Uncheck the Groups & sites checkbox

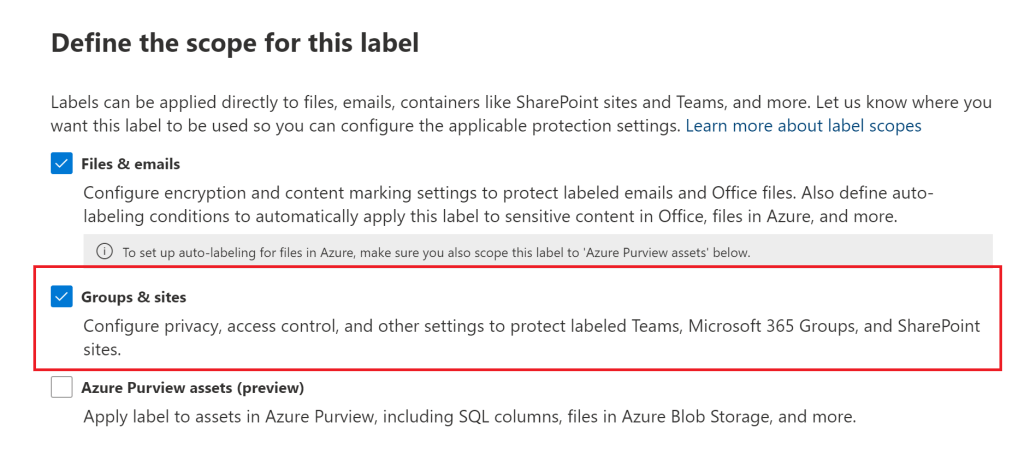click(x=62, y=296)
